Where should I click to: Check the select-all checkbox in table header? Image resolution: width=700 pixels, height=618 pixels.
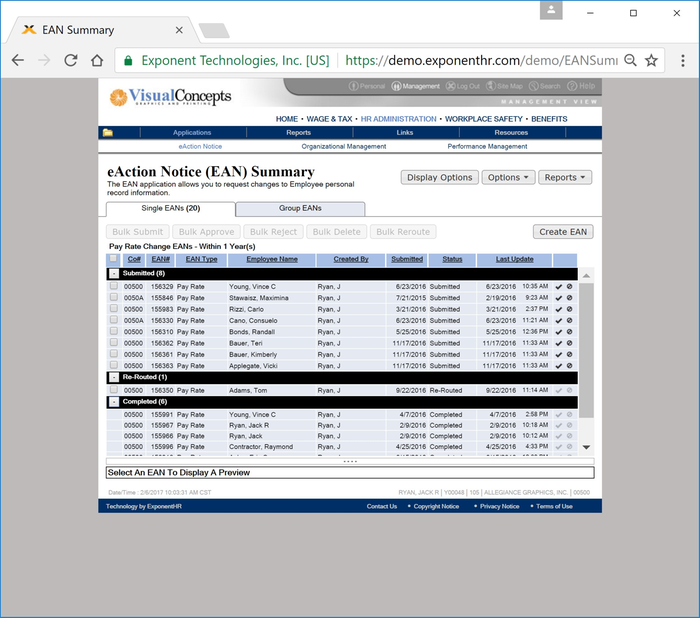point(113,259)
